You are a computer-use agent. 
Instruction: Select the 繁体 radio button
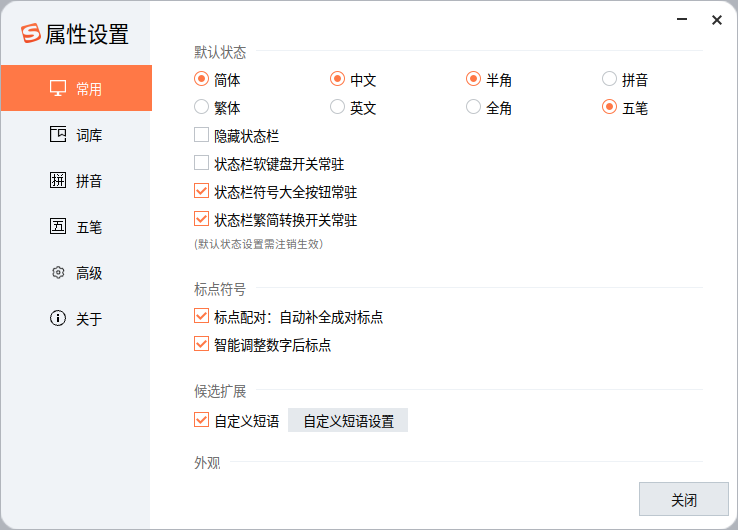pyautogui.click(x=201, y=107)
